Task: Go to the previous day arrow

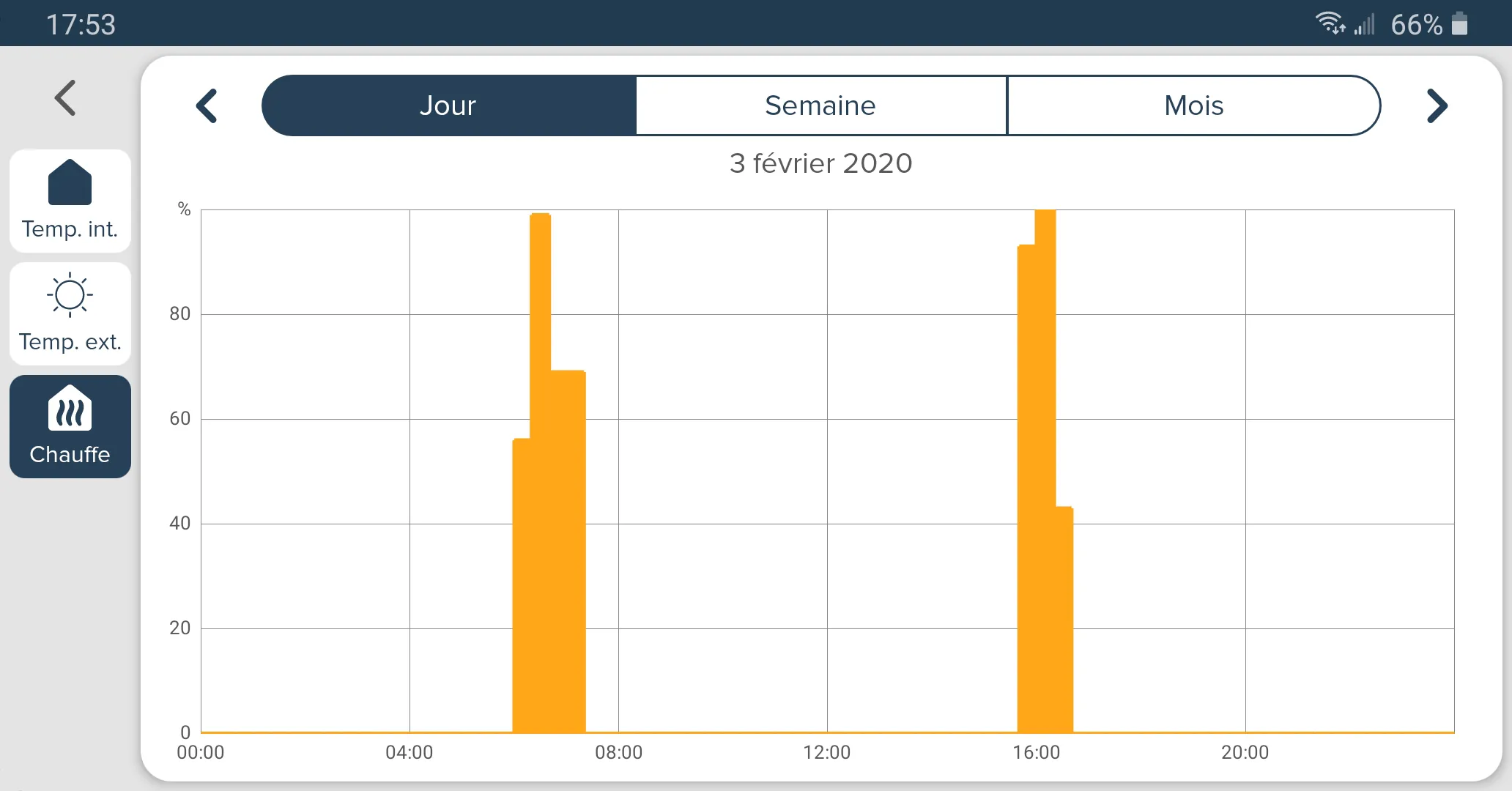Action: [207, 105]
